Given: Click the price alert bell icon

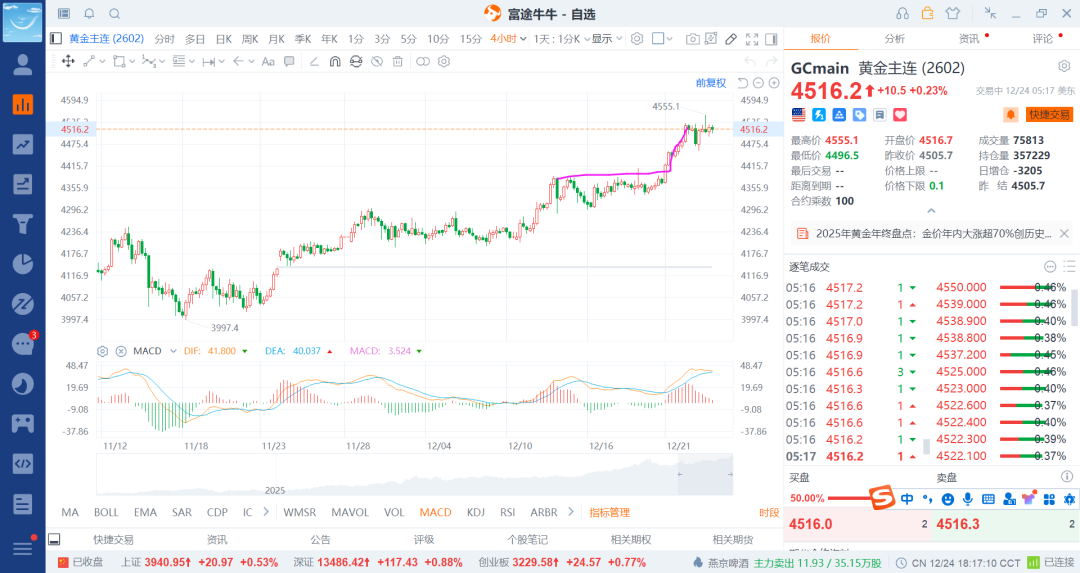Looking at the screenshot, I should coord(1011,115).
